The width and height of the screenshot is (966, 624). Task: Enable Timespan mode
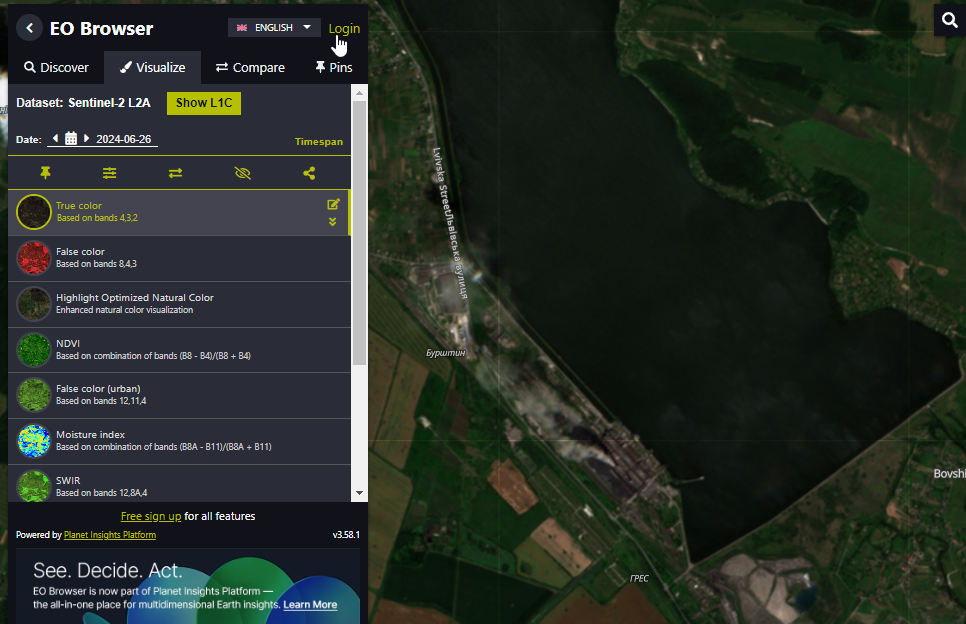pyautogui.click(x=319, y=142)
